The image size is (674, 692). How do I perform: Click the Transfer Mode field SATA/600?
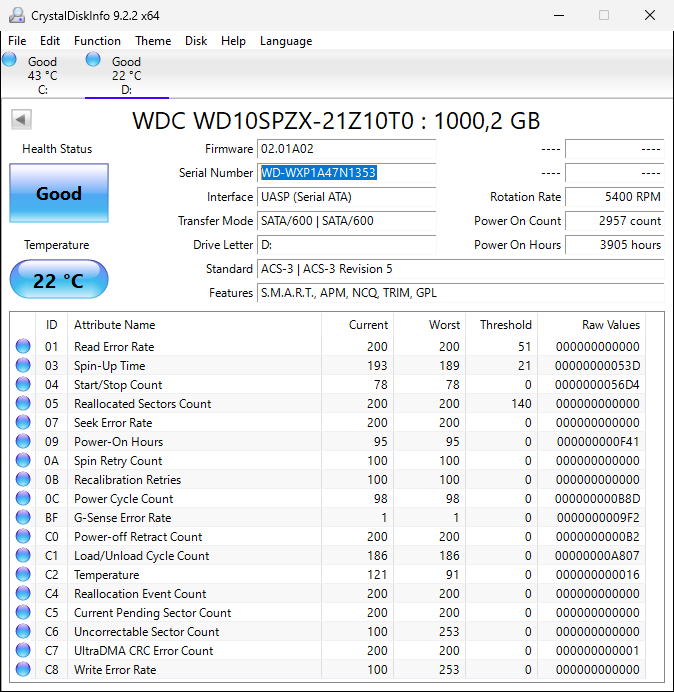point(346,221)
